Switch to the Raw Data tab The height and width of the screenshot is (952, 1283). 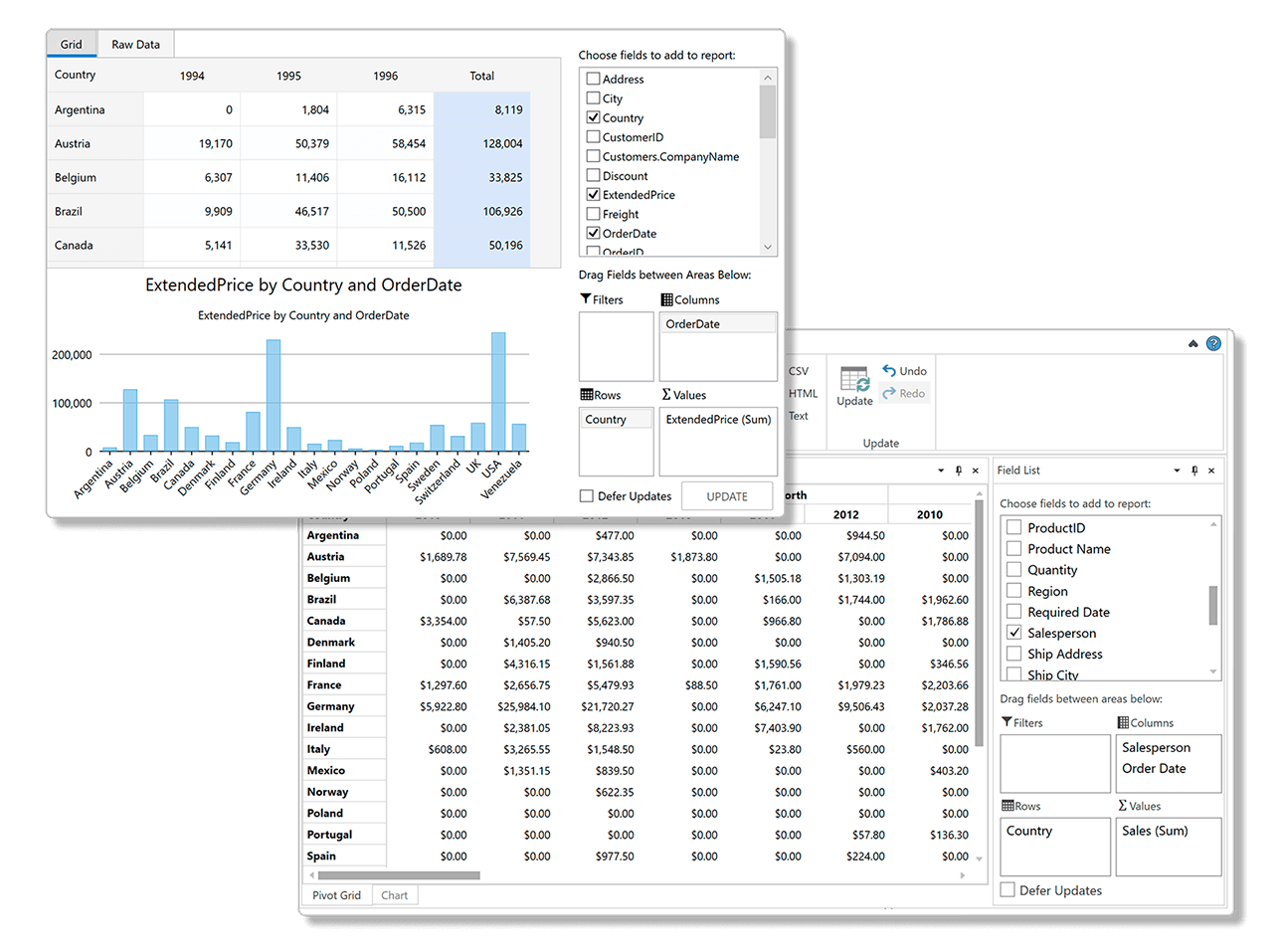click(x=134, y=44)
